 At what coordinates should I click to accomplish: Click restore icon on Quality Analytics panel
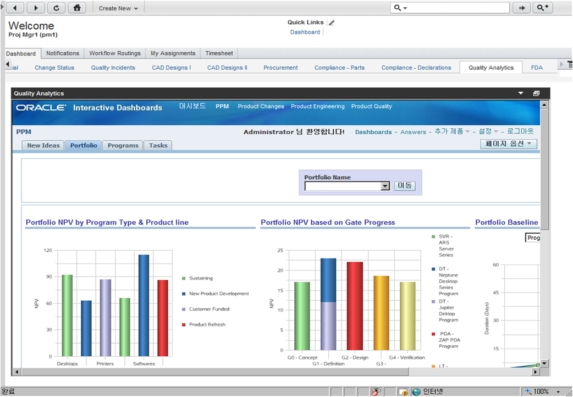tap(536, 94)
